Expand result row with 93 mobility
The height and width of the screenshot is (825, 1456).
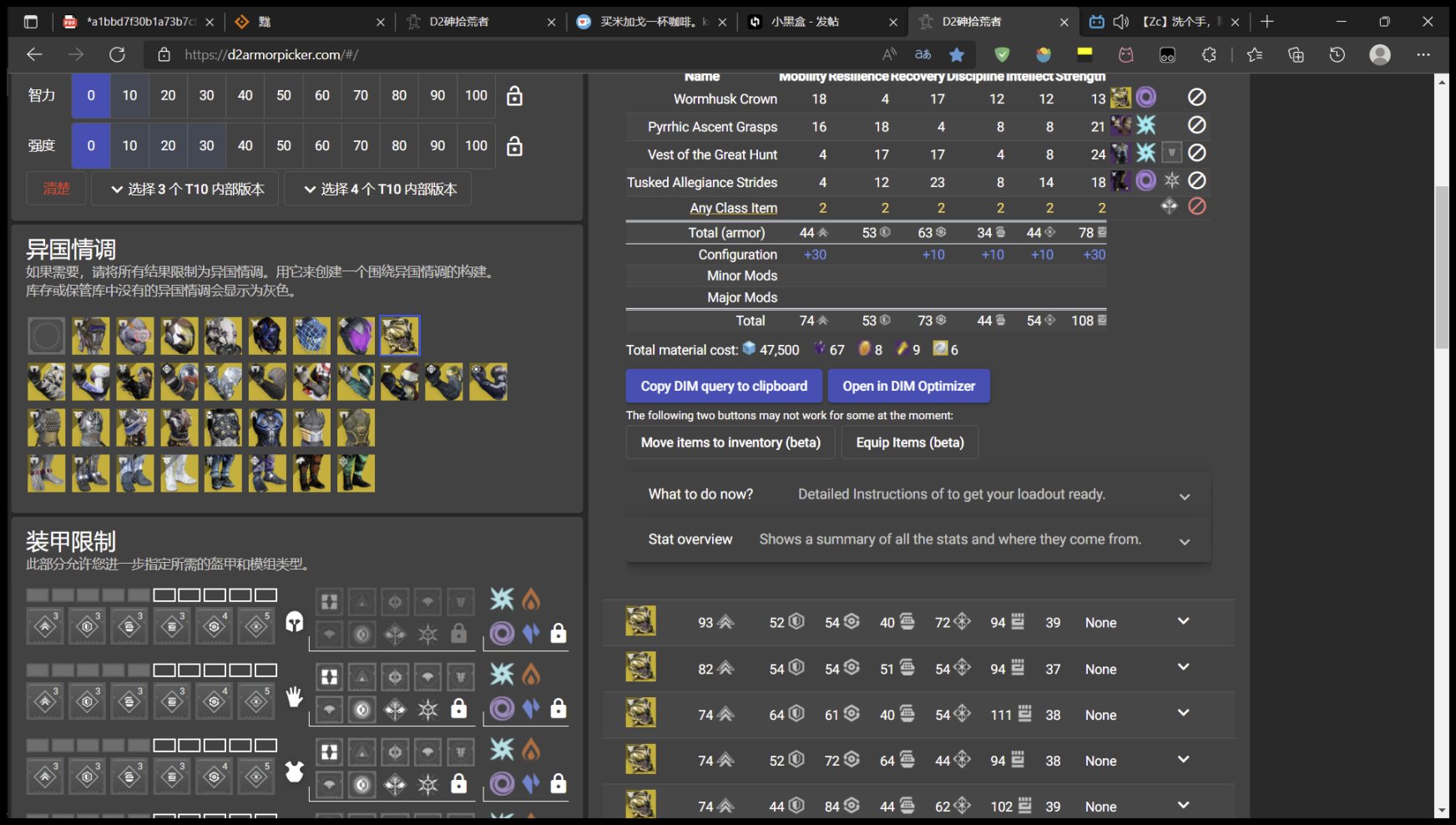(1183, 621)
